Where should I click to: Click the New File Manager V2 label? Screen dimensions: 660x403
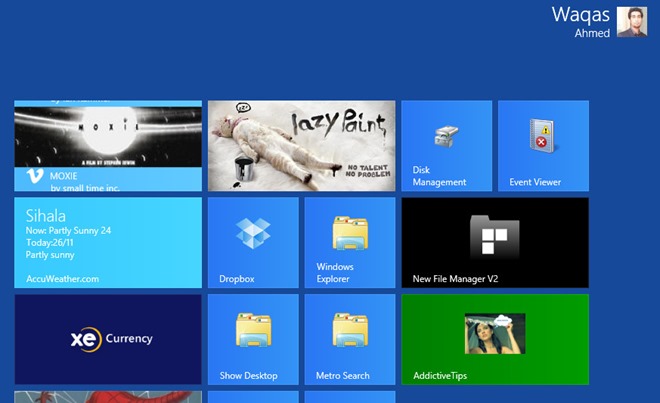click(x=455, y=279)
